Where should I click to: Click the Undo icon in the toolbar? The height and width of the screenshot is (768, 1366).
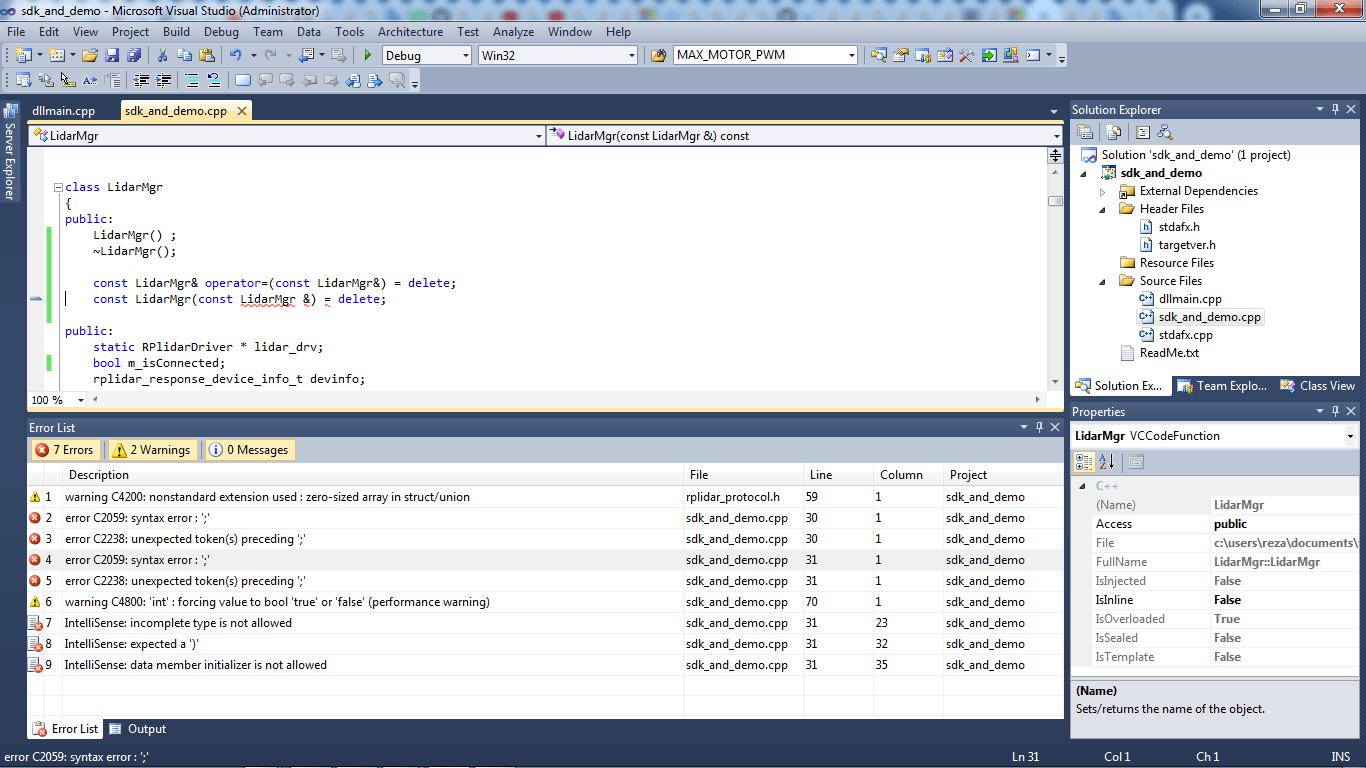click(236, 55)
